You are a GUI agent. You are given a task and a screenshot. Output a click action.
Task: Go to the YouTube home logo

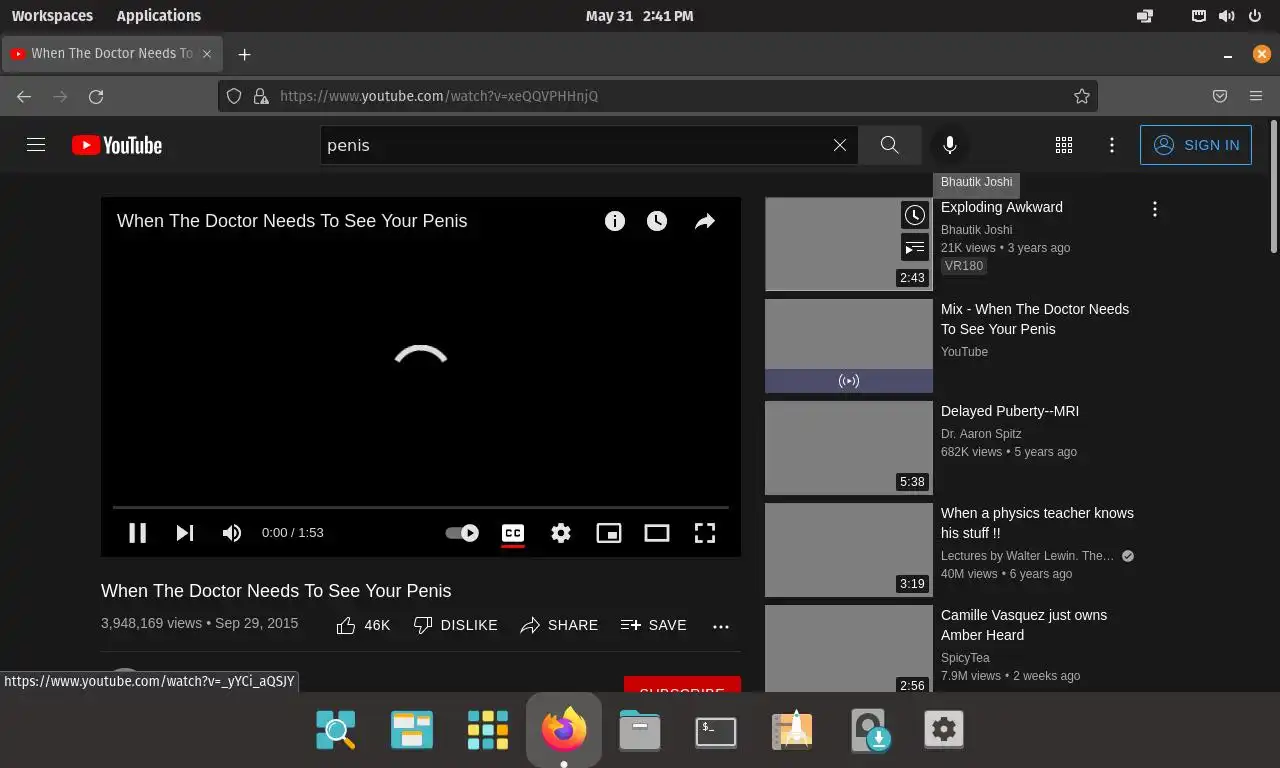click(x=117, y=145)
